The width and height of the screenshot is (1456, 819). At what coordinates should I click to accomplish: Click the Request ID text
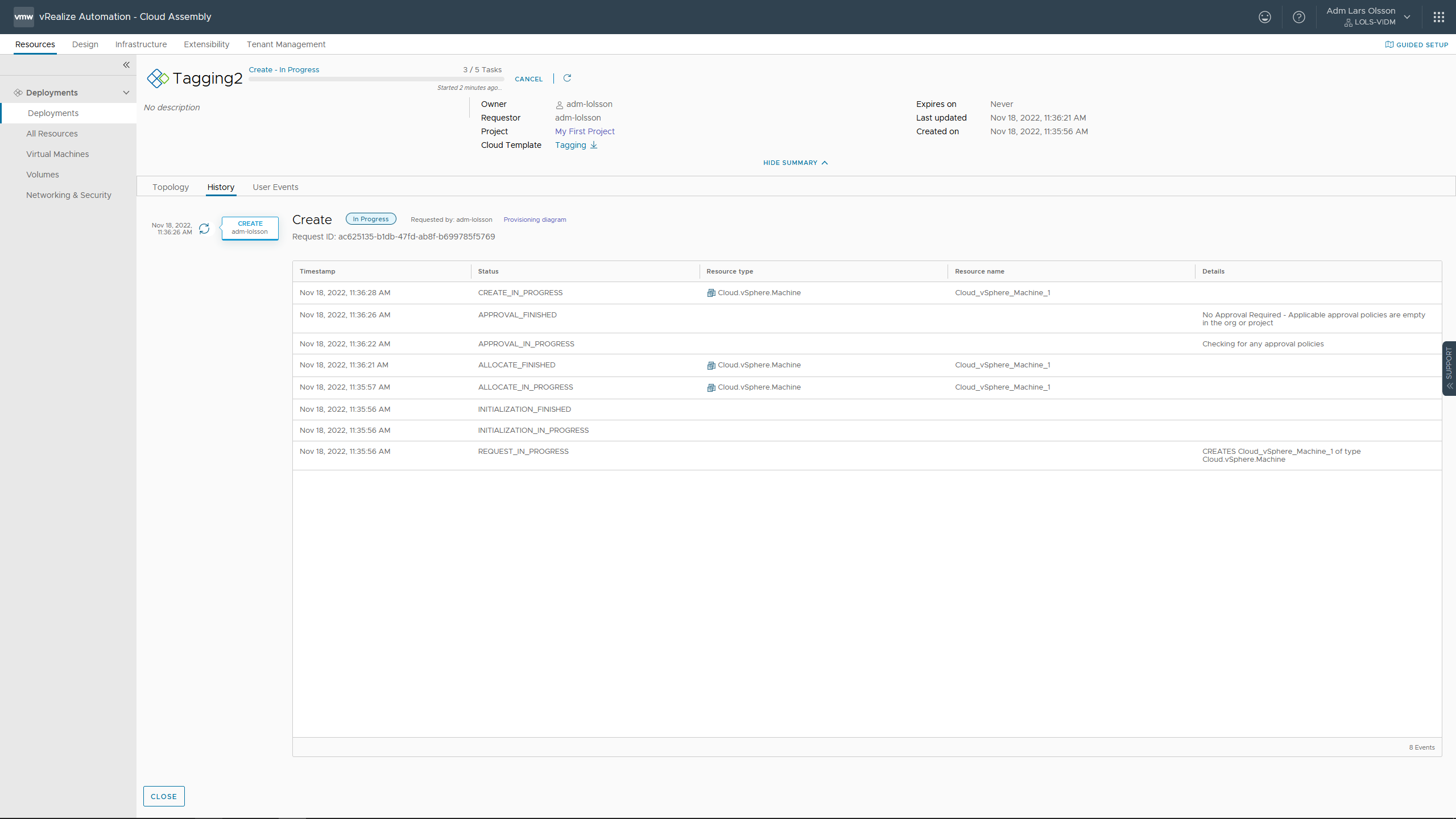pyautogui.click(x=394, y=237)
